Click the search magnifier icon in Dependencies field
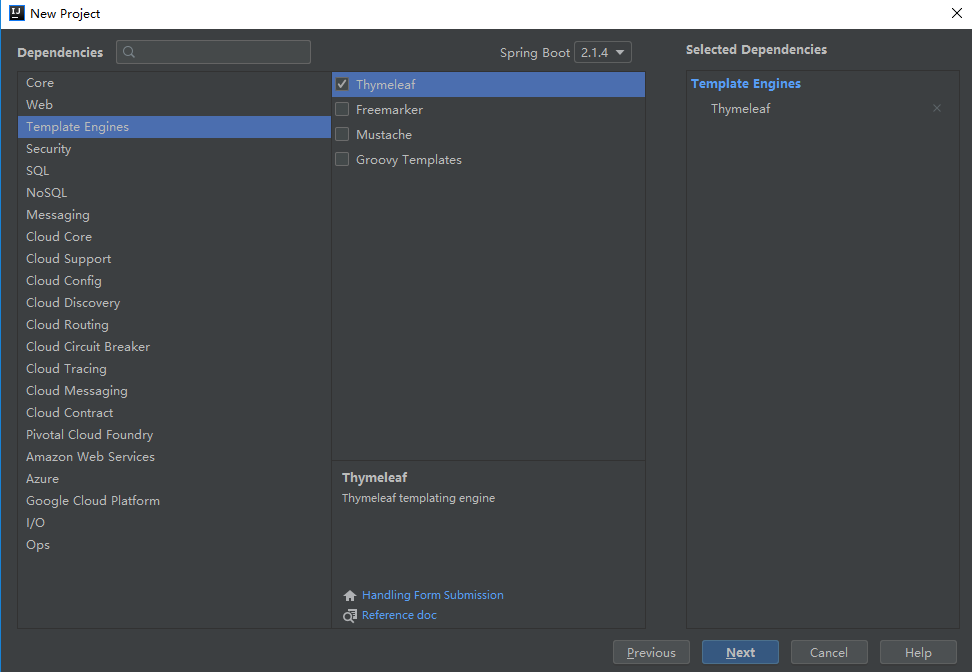The image size is (972, 672). coord(129,52)
